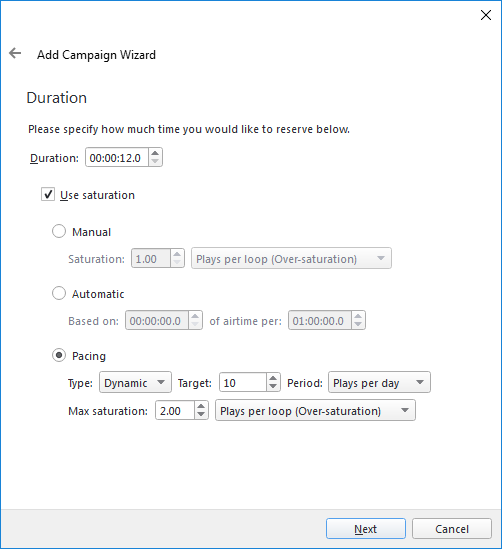Image resolution: width=502 pixels, height=549 pixels.
Task: Expand the Max saturation unit dropdown
Action: [315, 410]
